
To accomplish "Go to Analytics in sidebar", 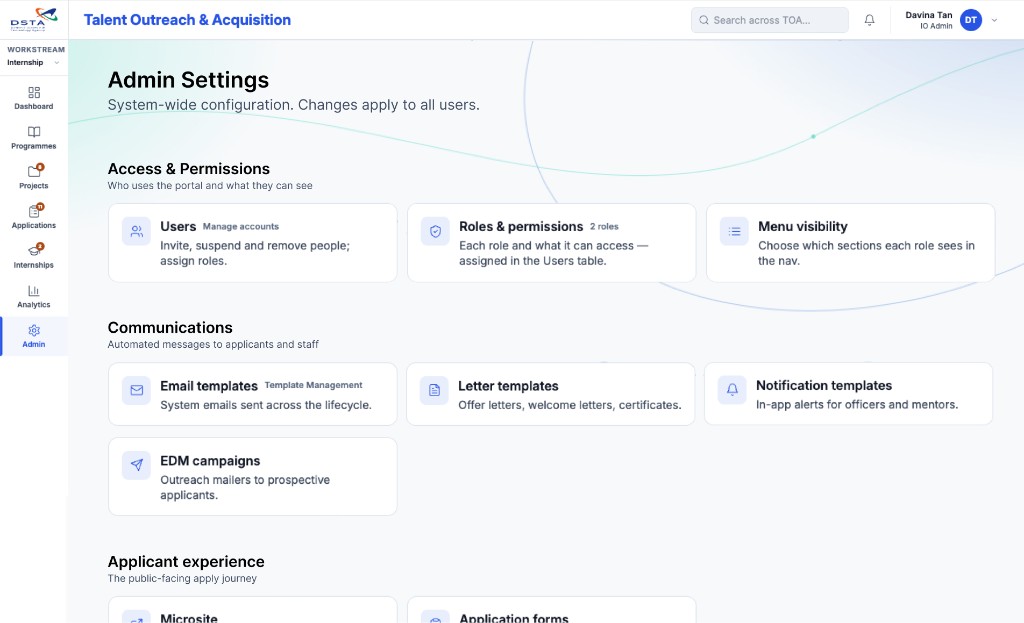I will click(34, 296).
